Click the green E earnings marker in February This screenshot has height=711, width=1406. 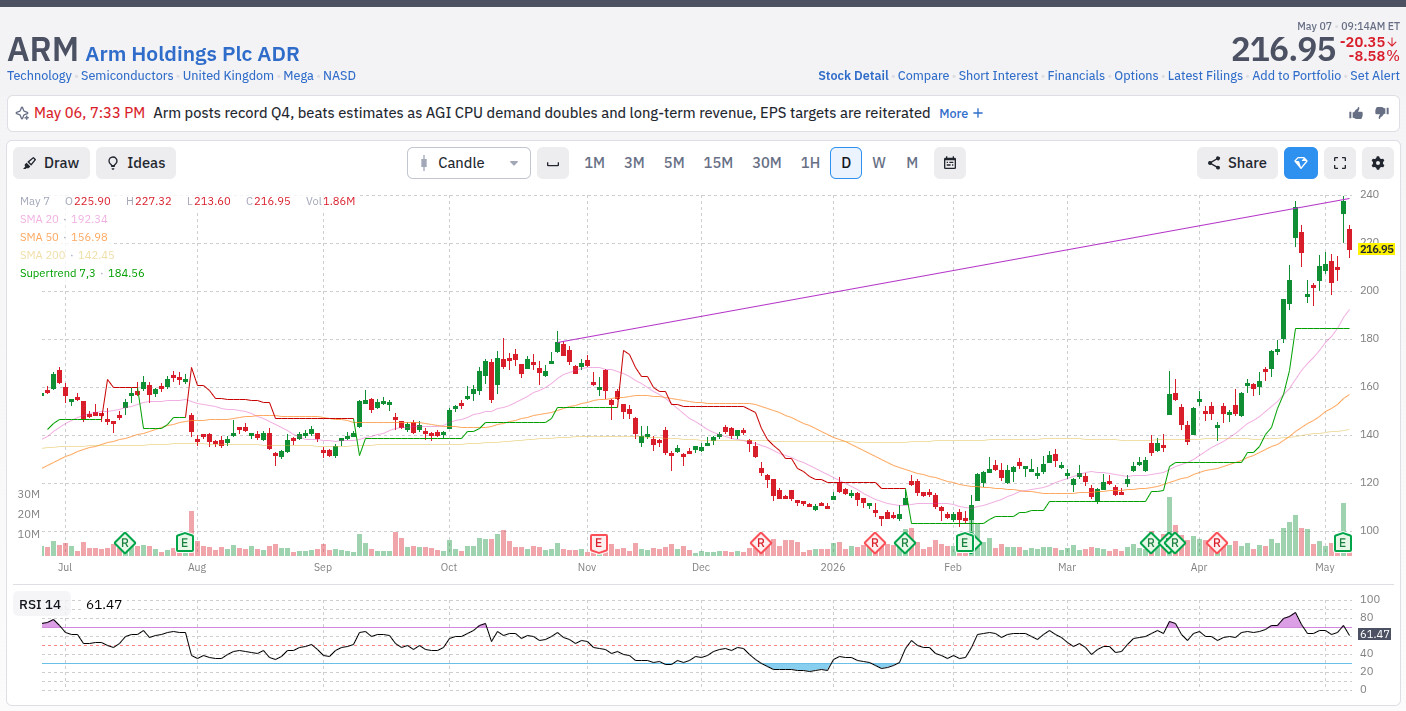tap(965, 543)
